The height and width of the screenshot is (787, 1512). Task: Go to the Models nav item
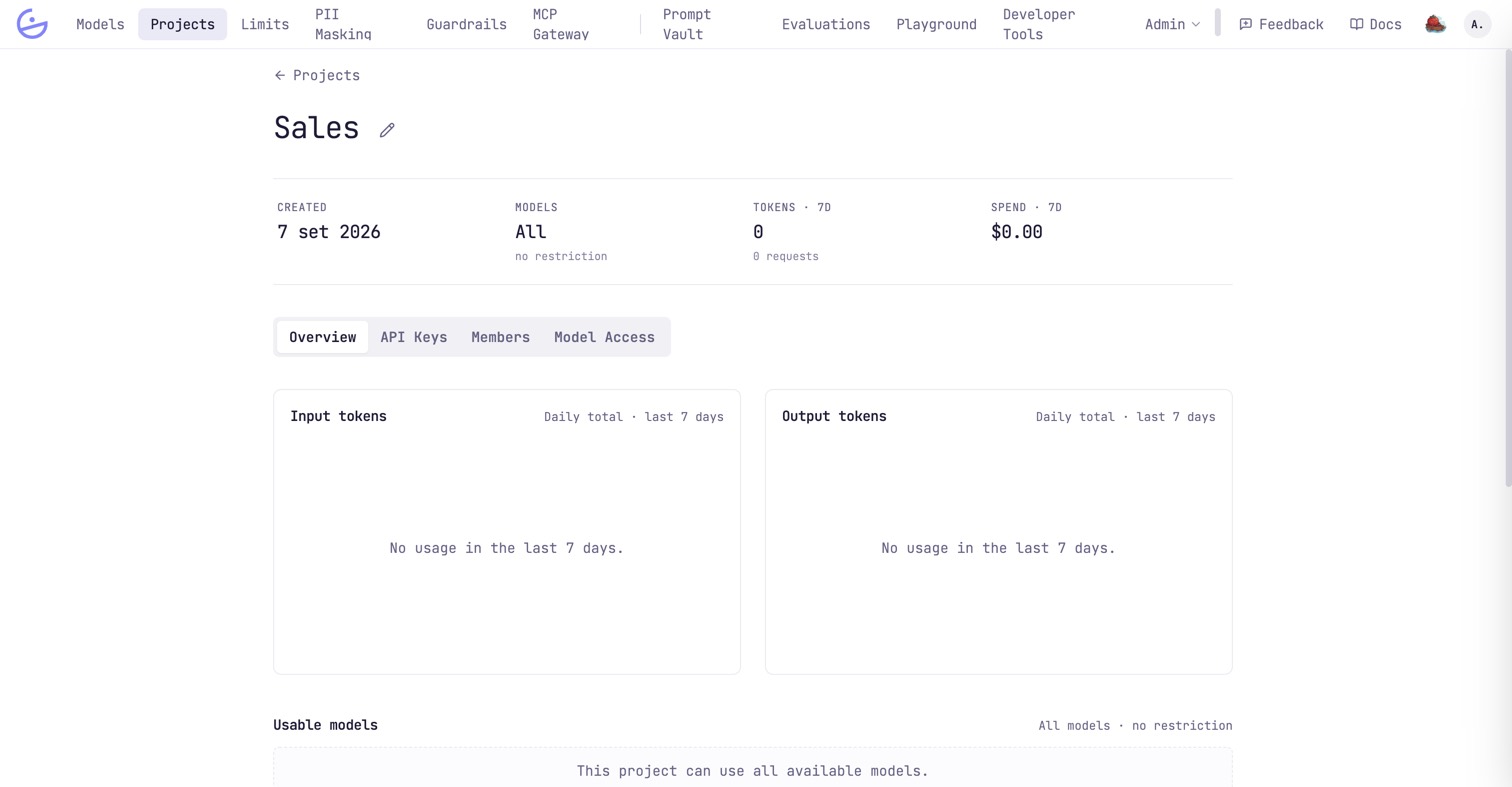[x=100, y=24]
